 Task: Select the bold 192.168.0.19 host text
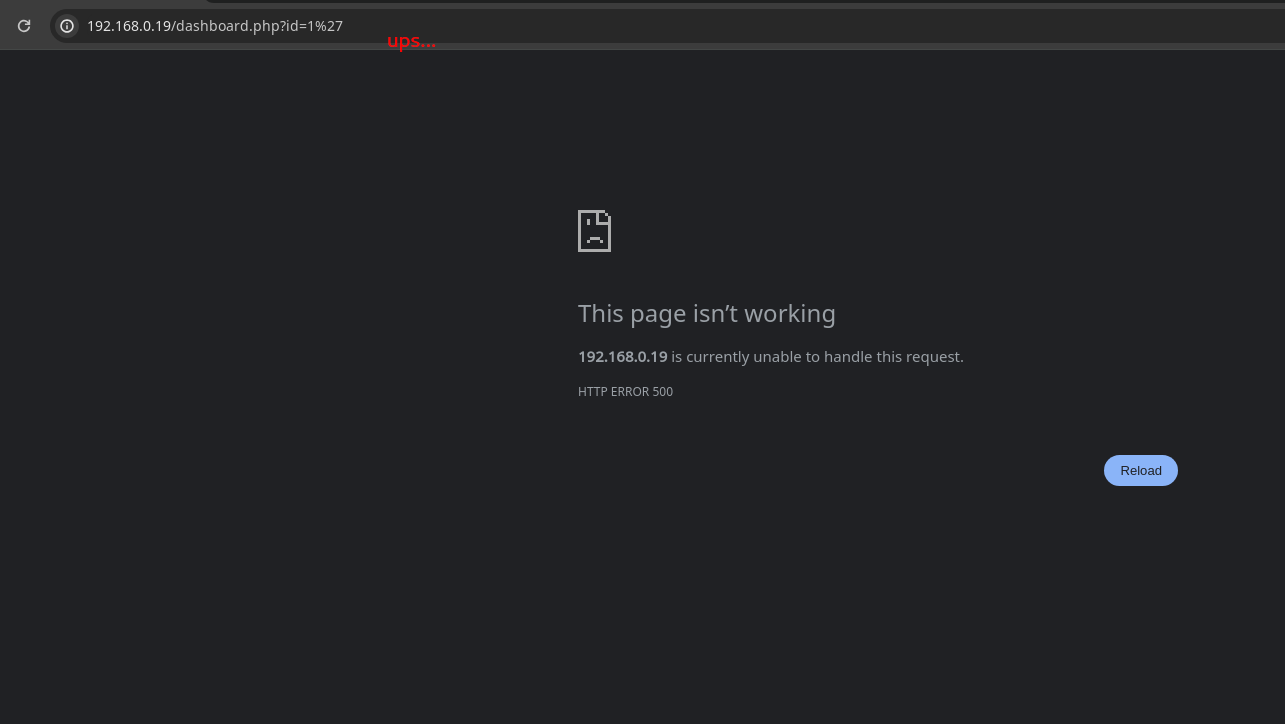pyautogui.click(x=622, y=357)
